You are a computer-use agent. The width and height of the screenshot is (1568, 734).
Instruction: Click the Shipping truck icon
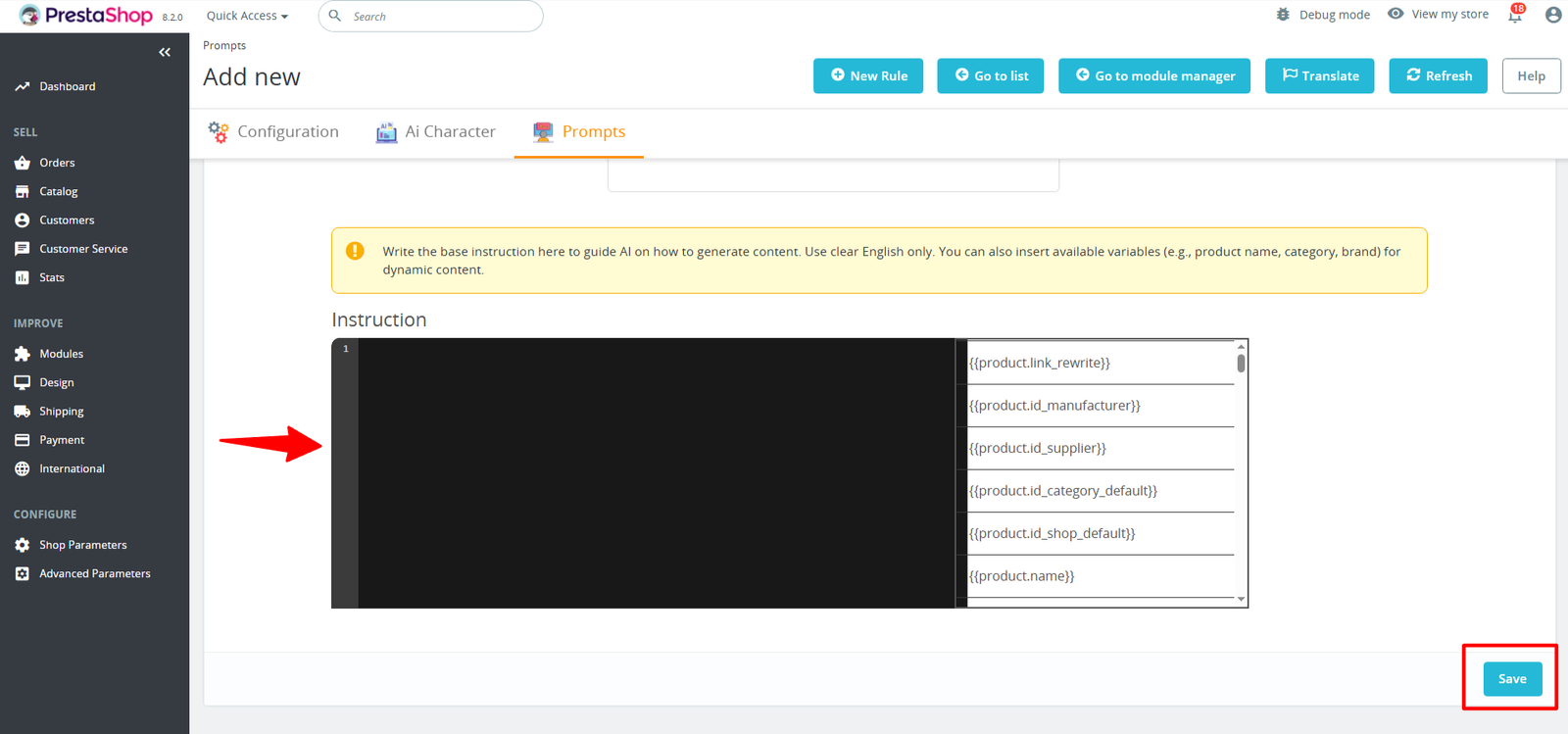click(23, 412)
